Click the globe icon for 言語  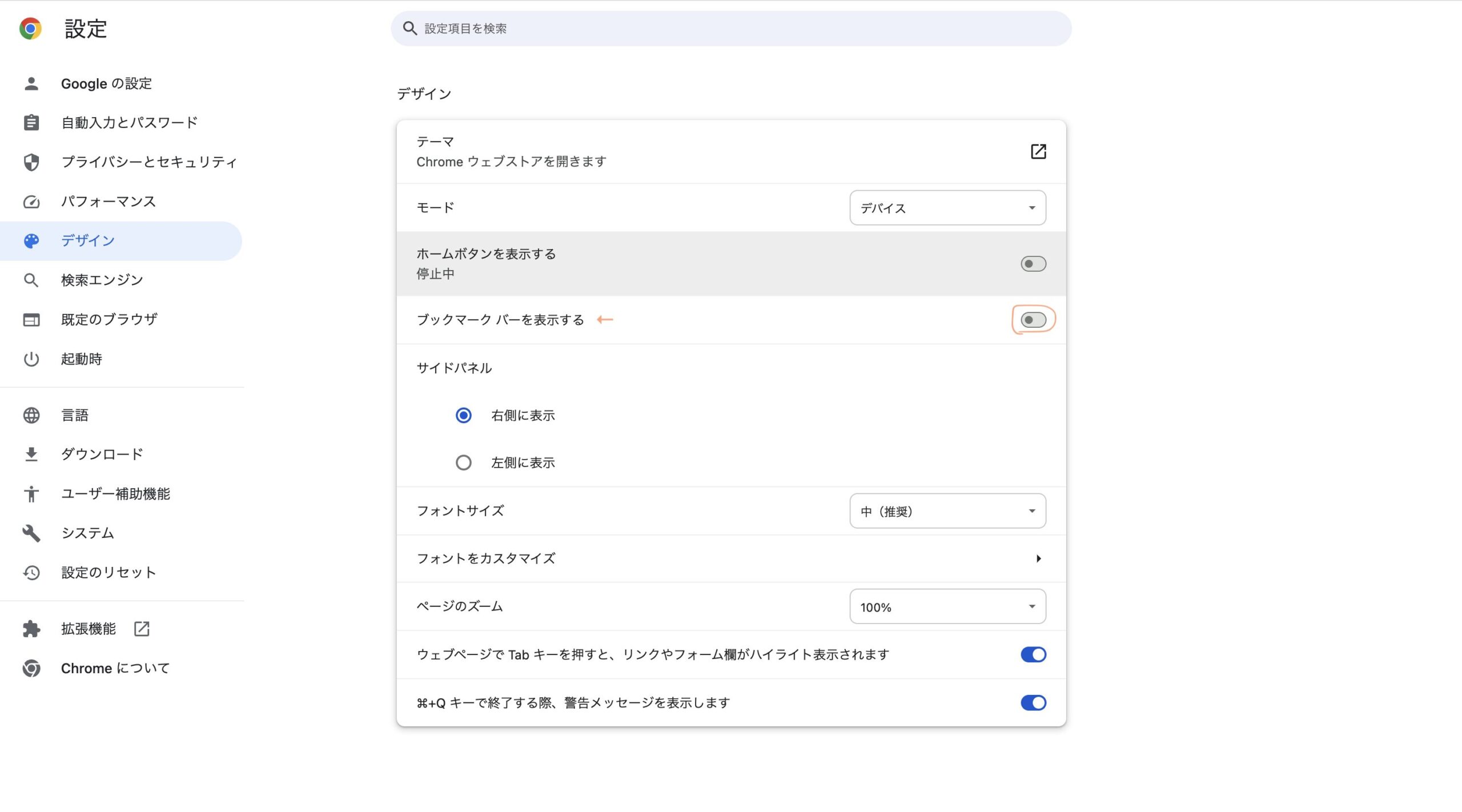(31, 415)
